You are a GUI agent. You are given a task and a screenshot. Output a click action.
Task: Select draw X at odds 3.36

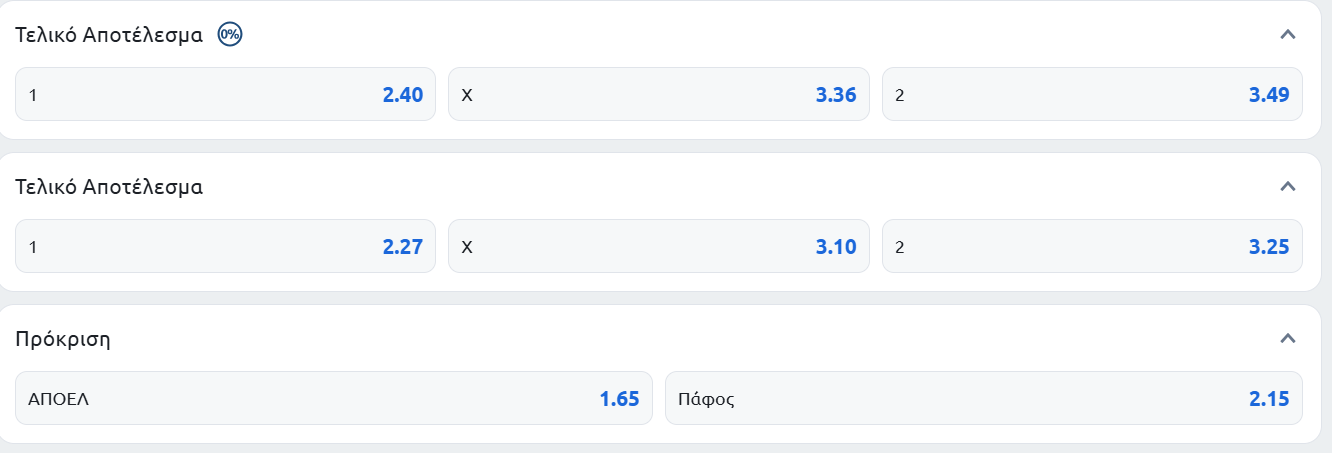659,94
